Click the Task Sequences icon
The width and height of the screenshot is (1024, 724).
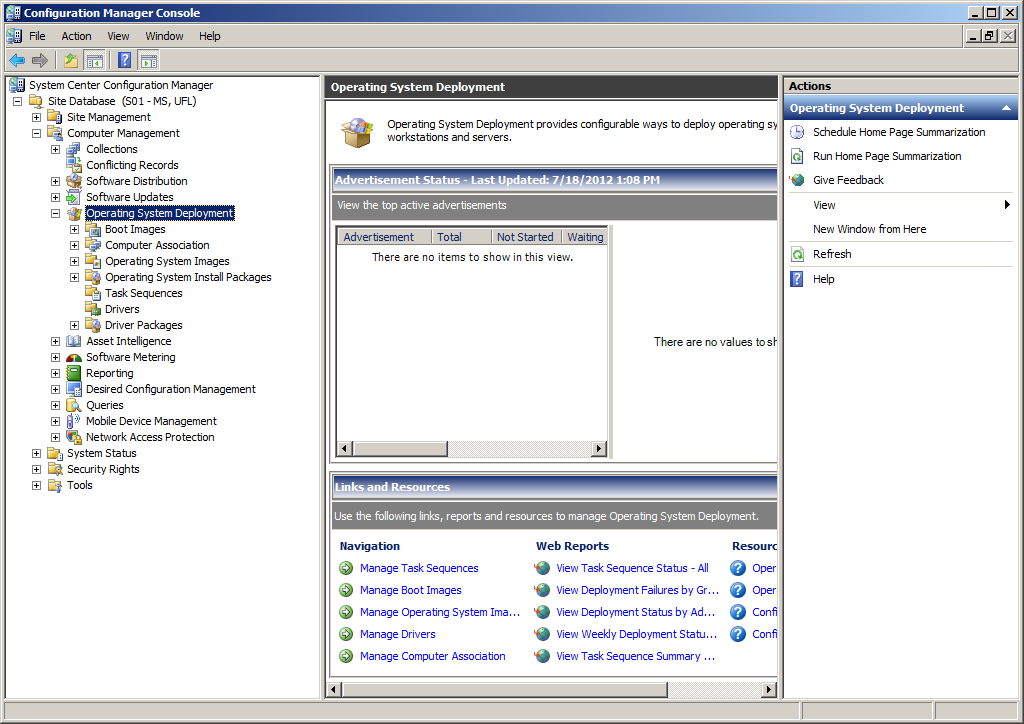coord(93,293)
